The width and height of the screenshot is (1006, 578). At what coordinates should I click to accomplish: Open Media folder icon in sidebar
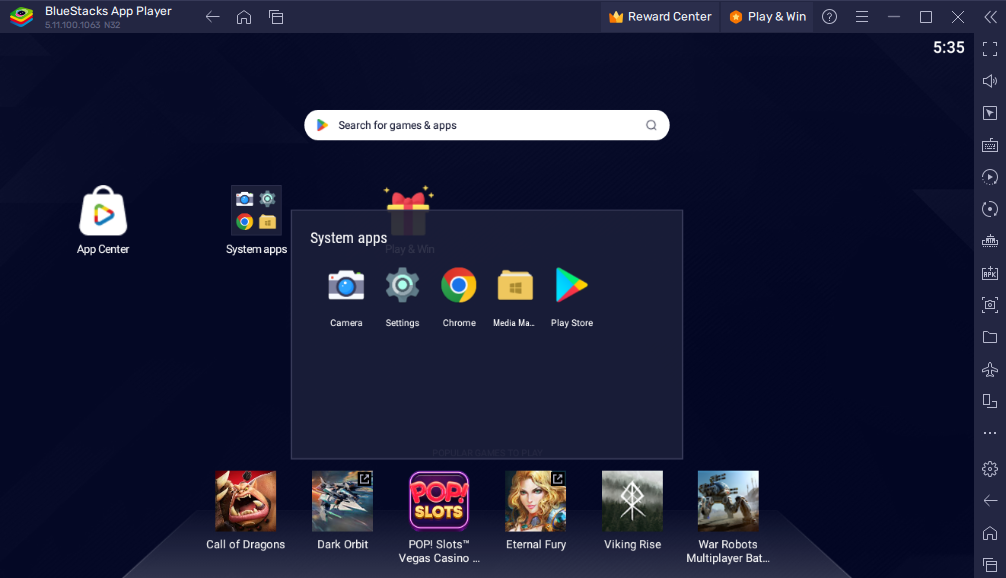tap(990, 337)
